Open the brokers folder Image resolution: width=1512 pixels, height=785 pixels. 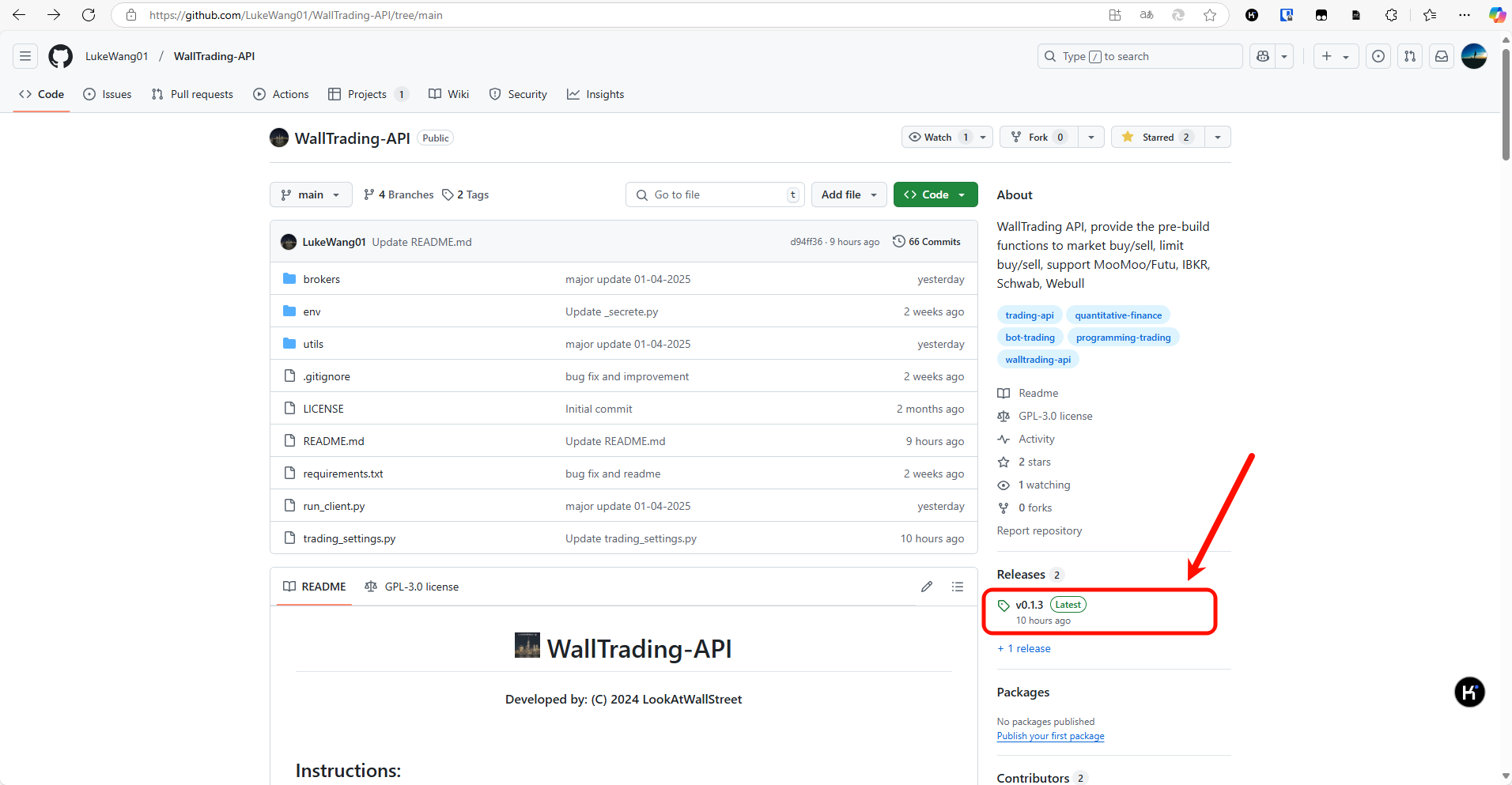click(x=321, y=279)
